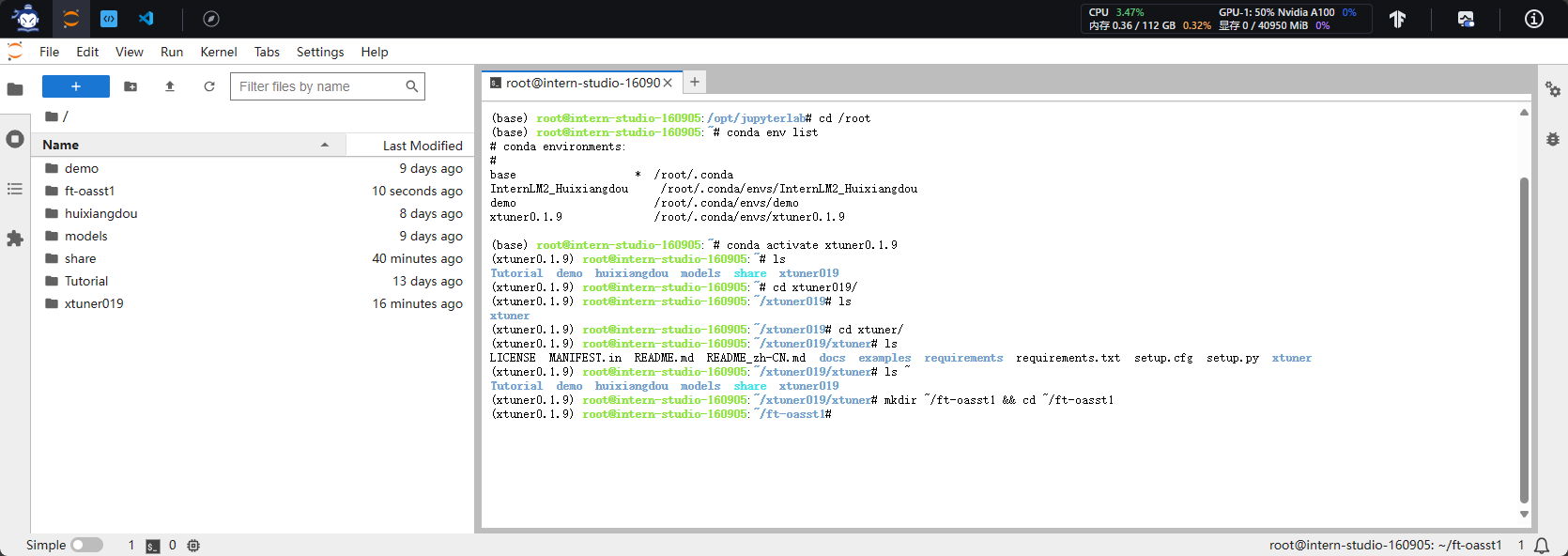The height and width of the screenshot is (556, 1568).
Task: Open the debugger bug icon
Action: pyautogui.click(x=1553, y=139)
